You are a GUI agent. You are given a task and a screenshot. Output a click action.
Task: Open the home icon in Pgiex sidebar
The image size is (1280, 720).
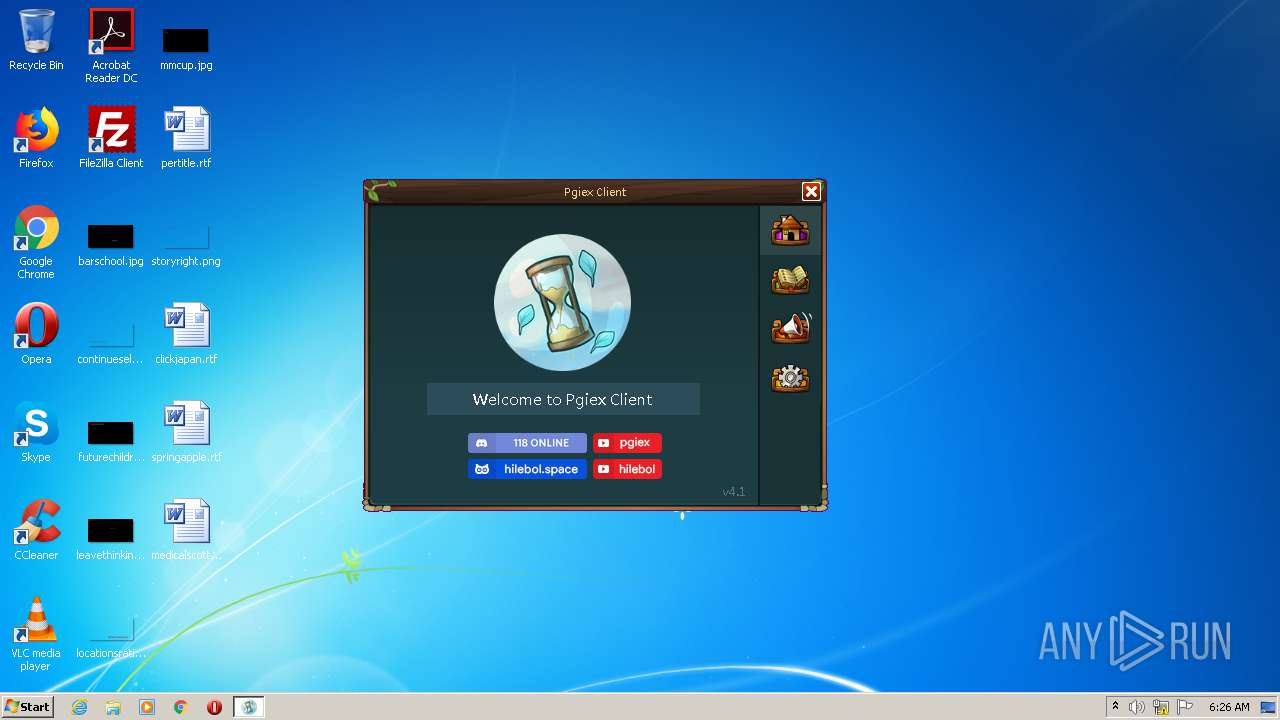(790, 230)
